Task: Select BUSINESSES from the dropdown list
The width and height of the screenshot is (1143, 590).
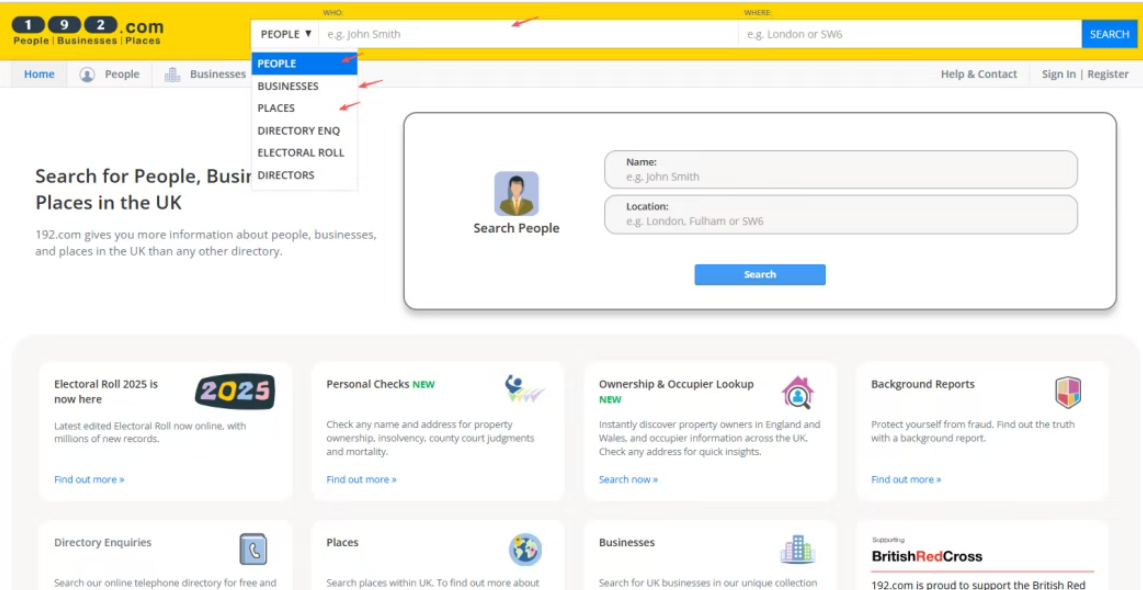Action: pos(288,86)
